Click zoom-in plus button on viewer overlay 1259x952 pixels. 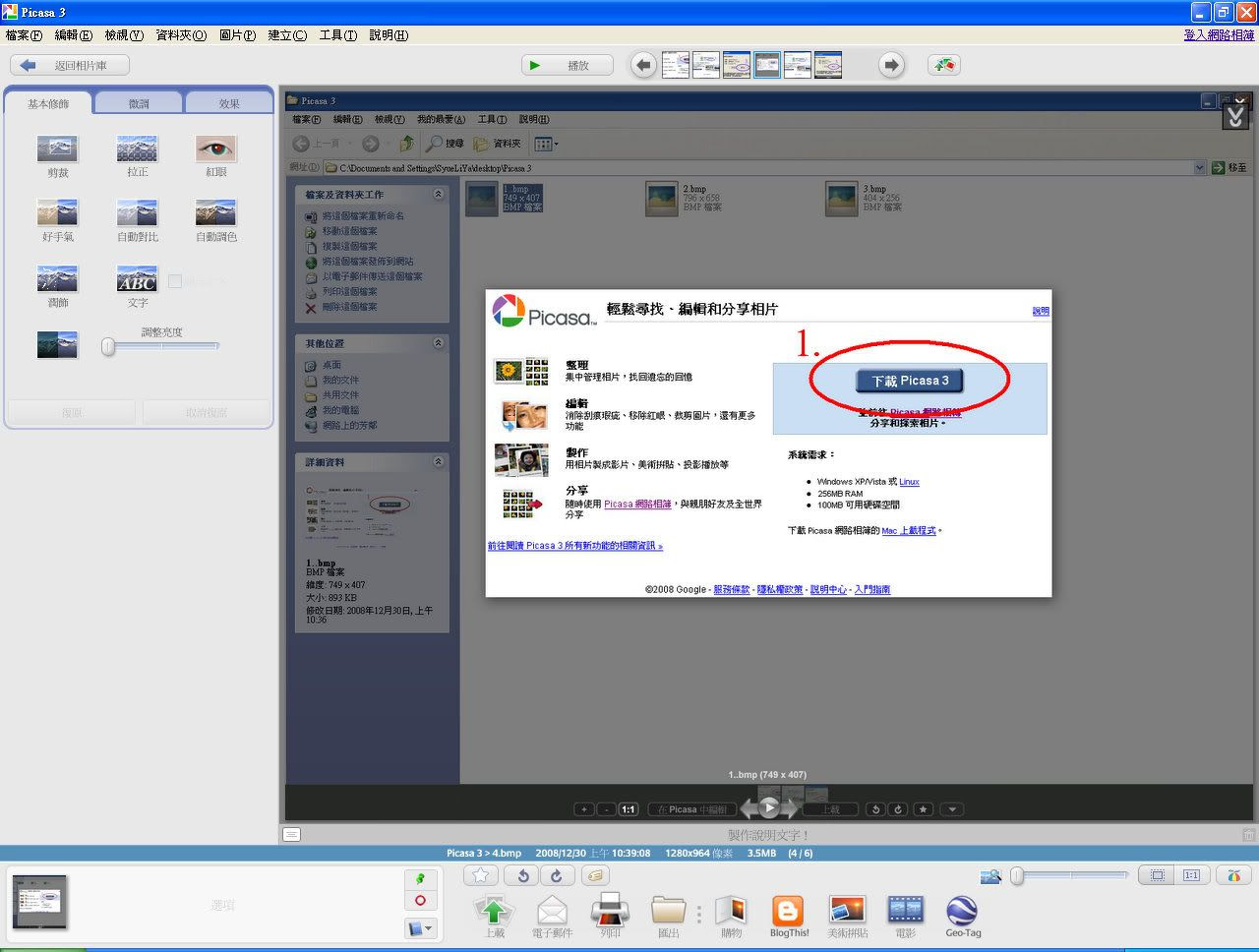click(584, 809)
